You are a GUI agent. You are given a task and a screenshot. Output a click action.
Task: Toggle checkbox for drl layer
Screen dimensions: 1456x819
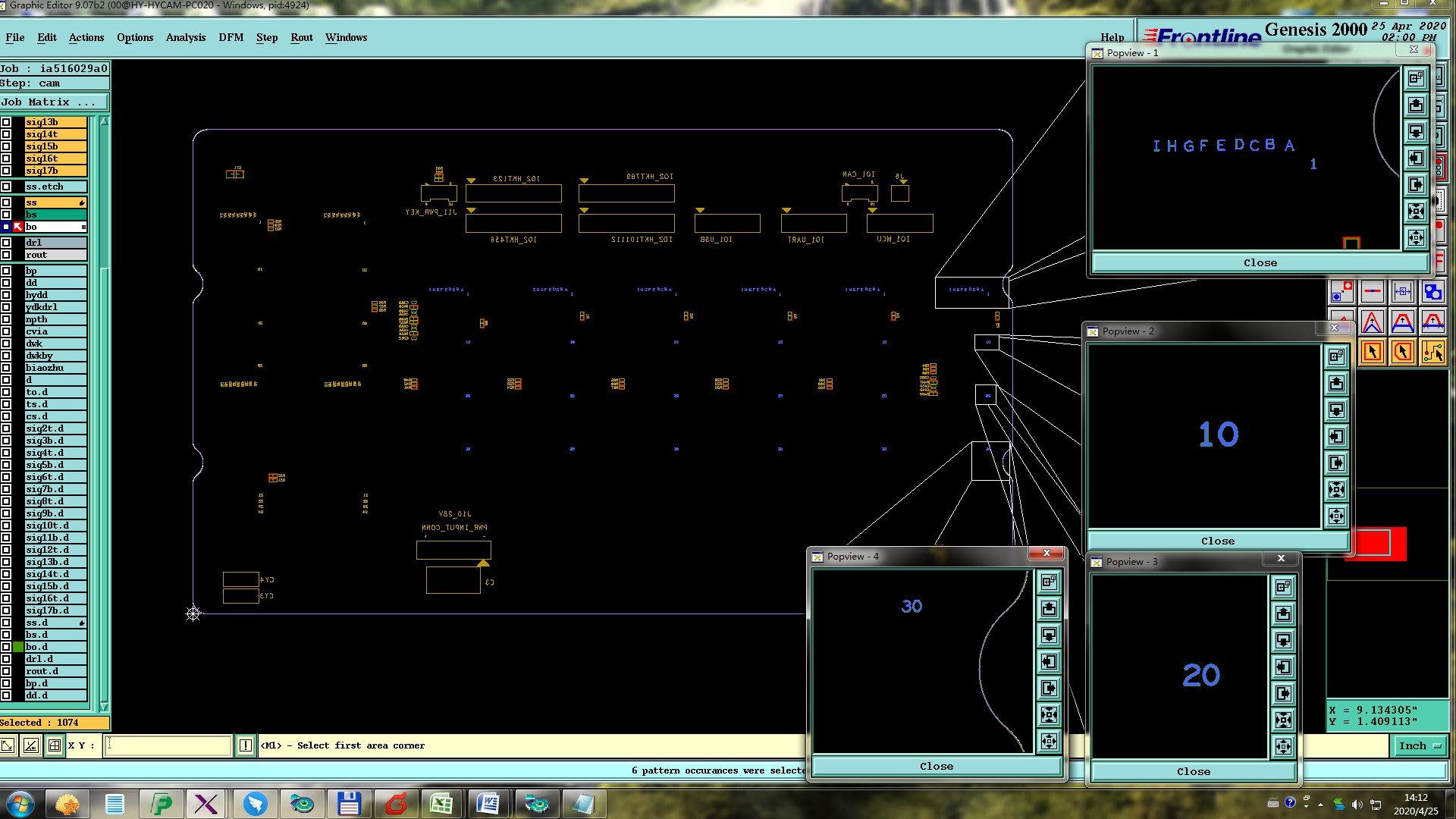click(x=6, y=243)
